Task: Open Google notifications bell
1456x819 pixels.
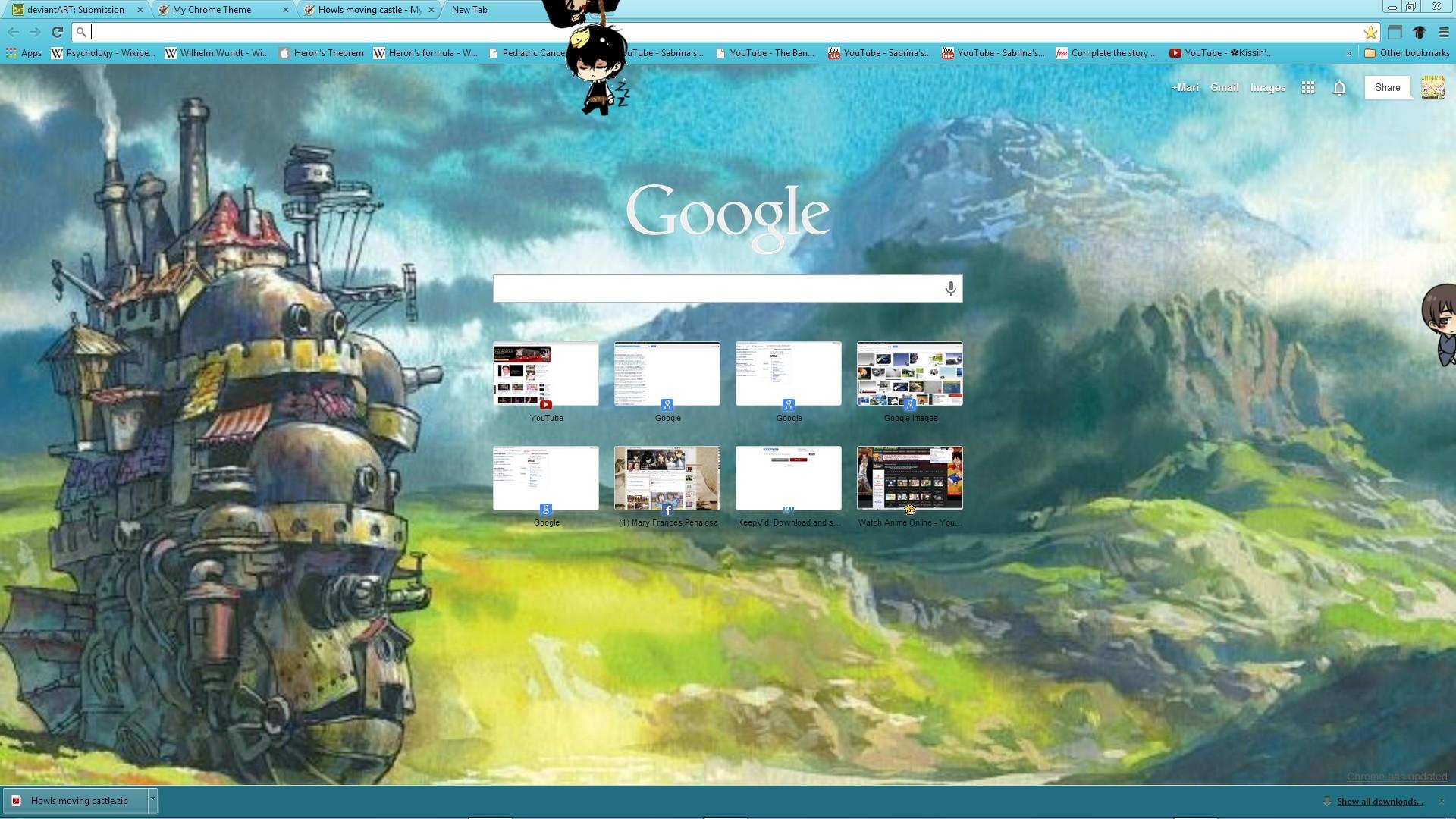Action: (1339, 88)
